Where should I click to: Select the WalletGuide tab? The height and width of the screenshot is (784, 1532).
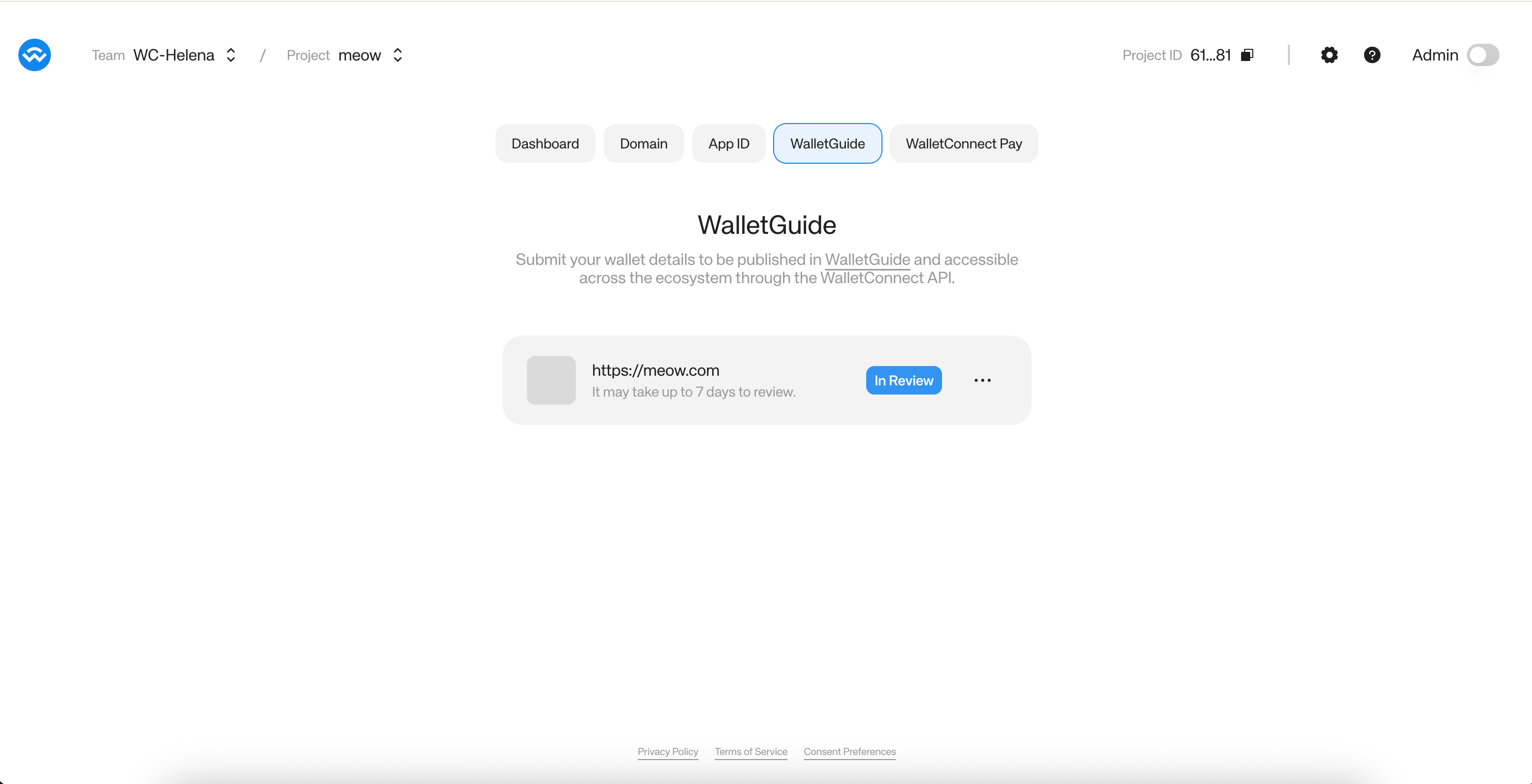tap(827, 143)
